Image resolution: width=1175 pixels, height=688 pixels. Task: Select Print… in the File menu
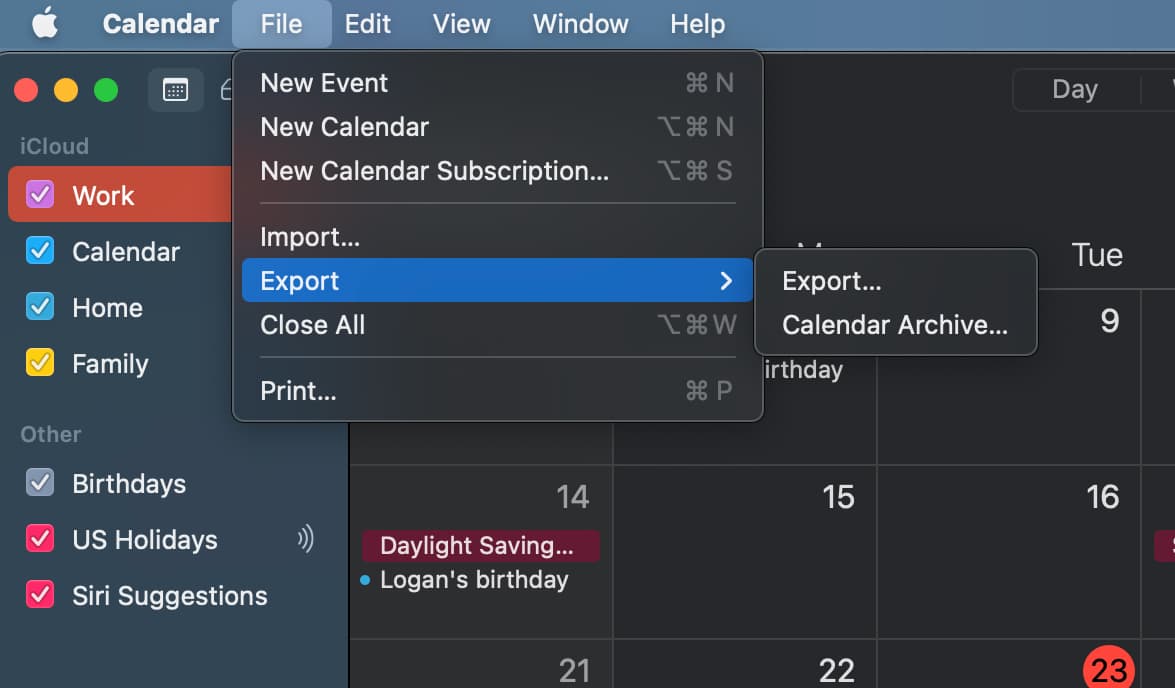[x=298, y=391]
